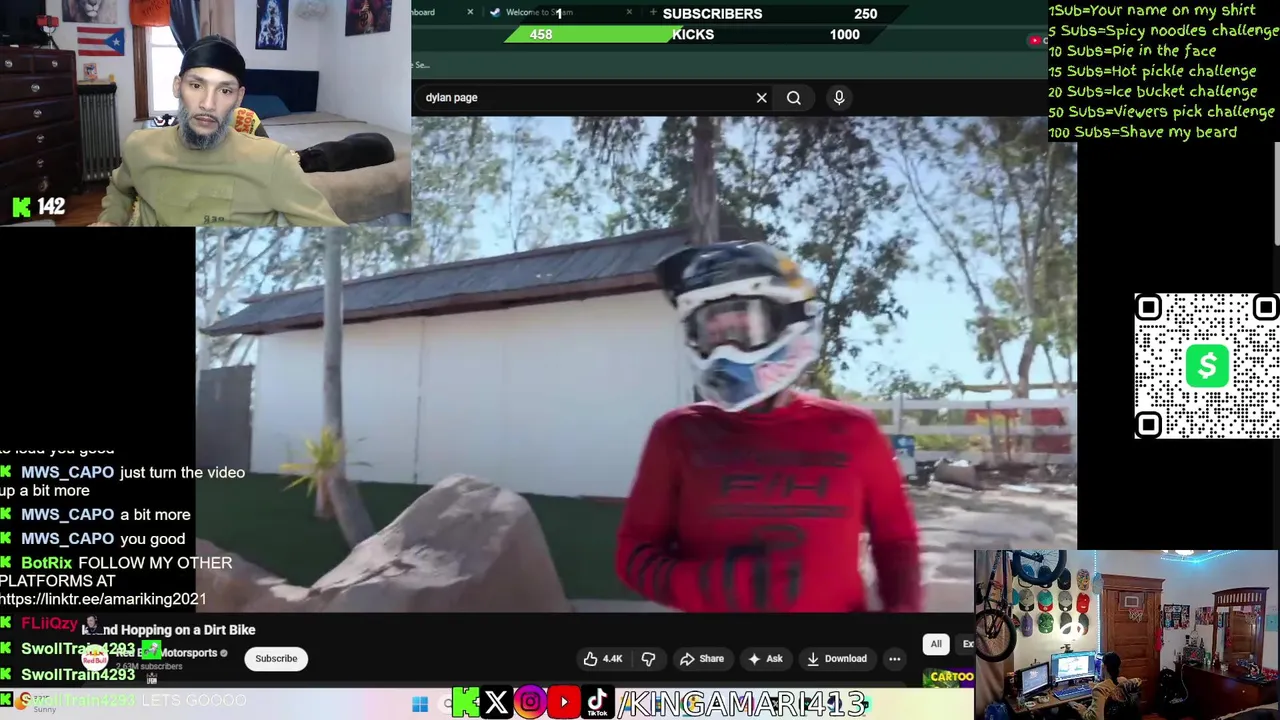Open more actions three-dot menu

[x=895, y=659]
